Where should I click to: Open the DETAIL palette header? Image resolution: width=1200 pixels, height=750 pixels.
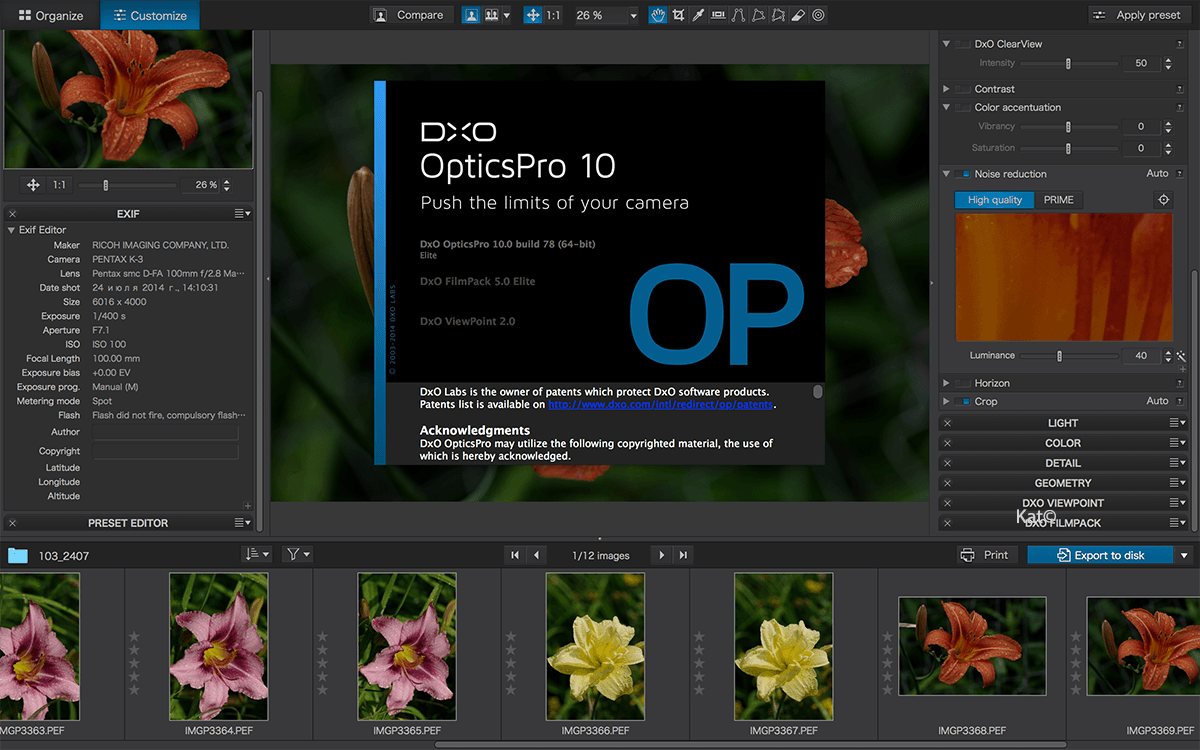click(x=1063, y=463)
